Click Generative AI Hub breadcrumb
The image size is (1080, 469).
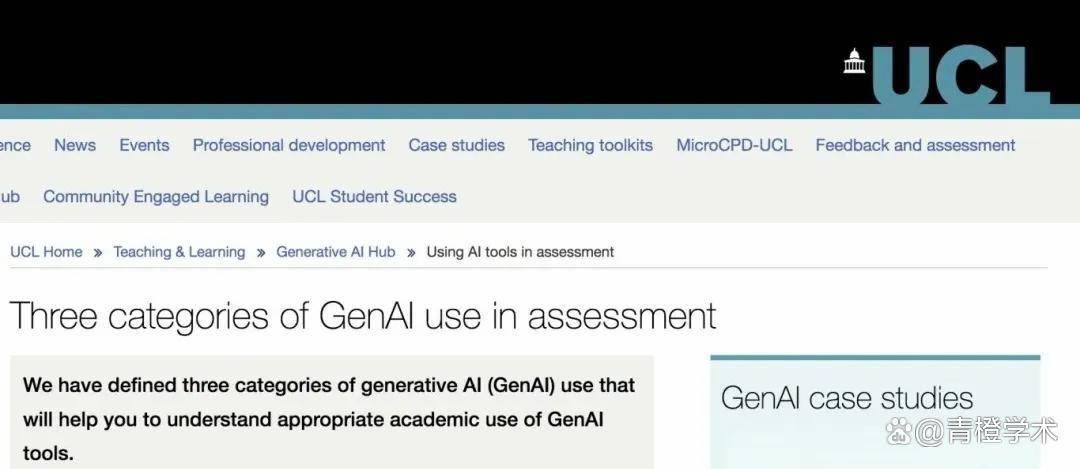click(x=336, y=252)
